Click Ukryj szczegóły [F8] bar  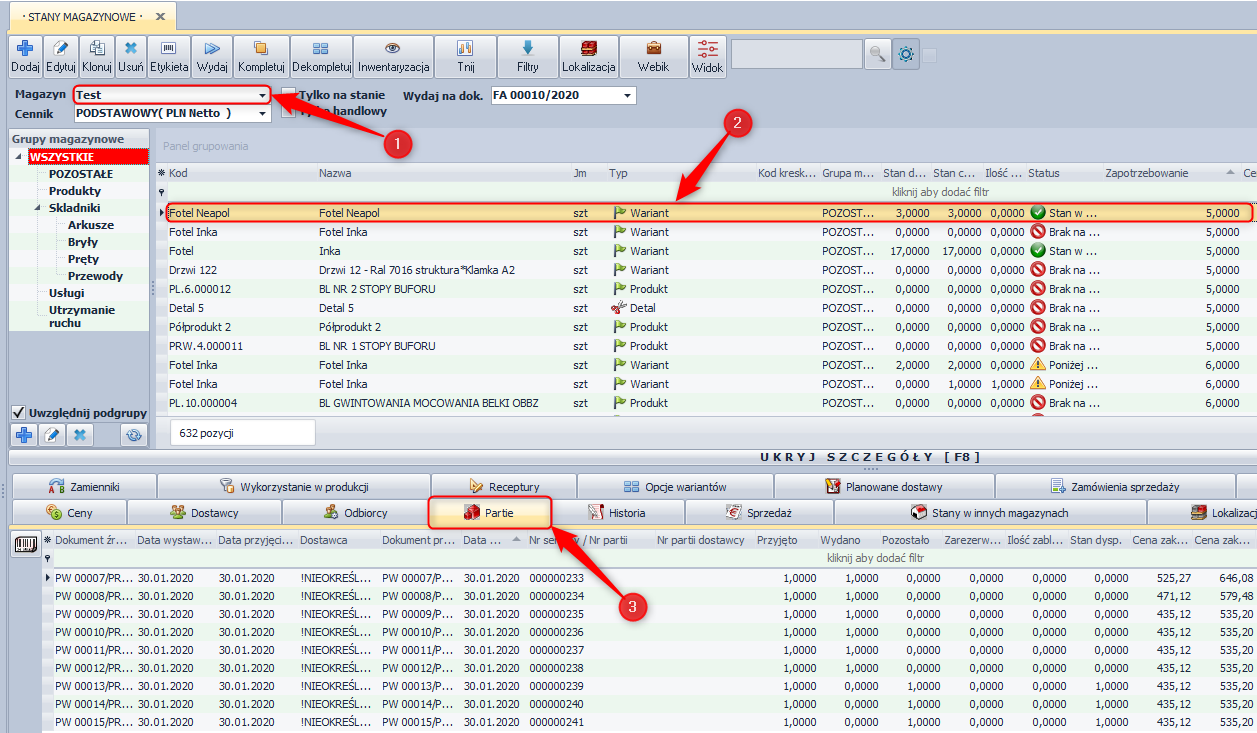pyautogui.click(x=869, y=457)
